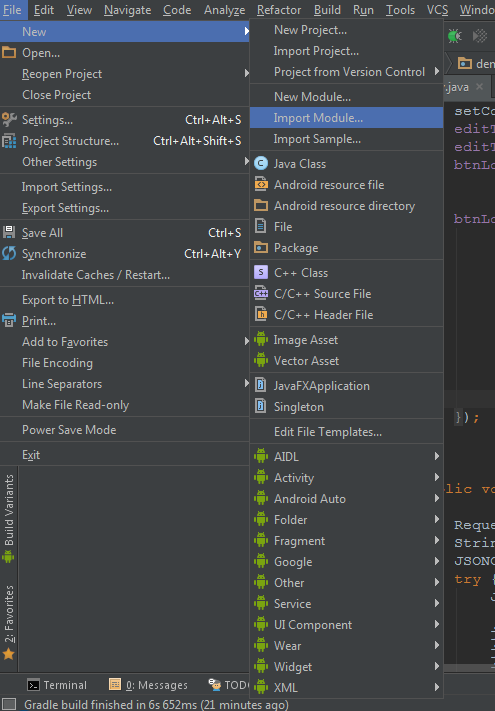Viewport: 495px width, 711px height.
Task: Click the Build Variants android icon
Action: point(9,557)
